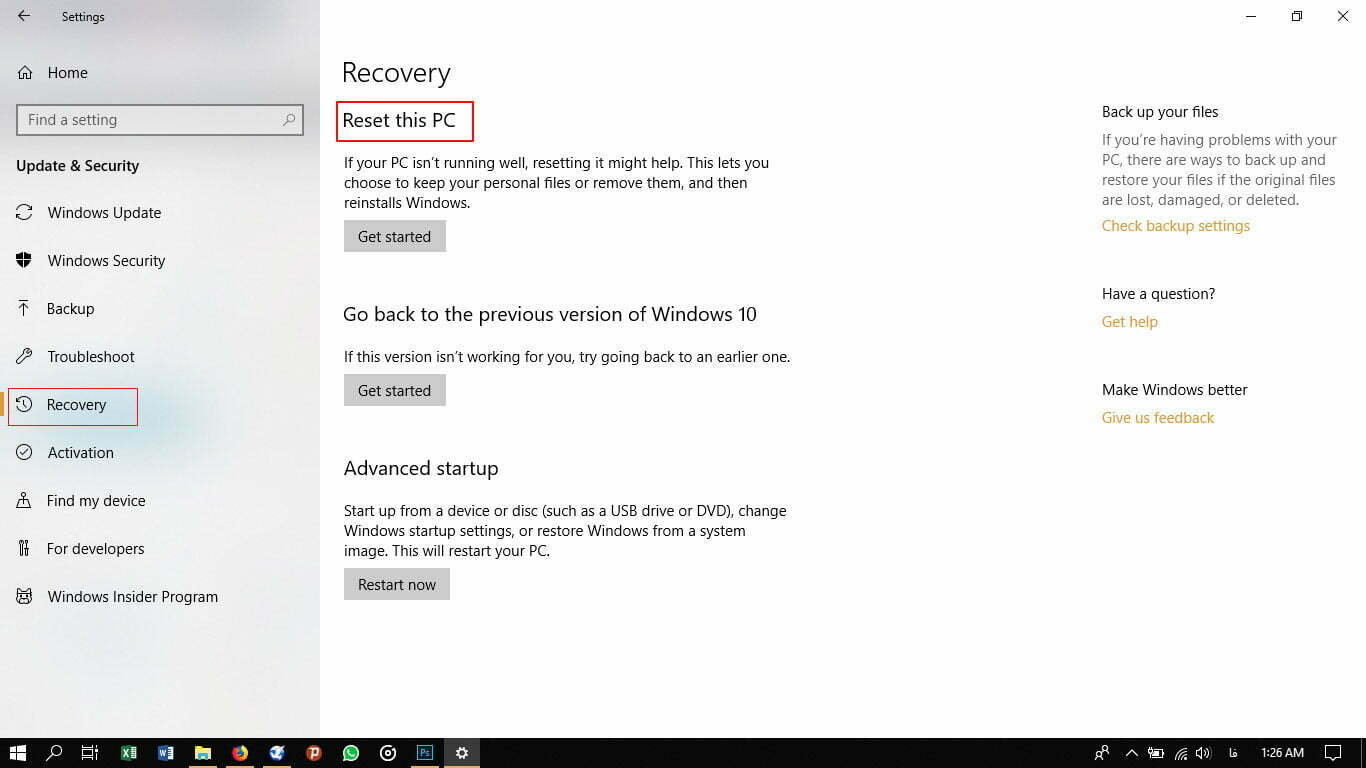The height and width of the screenshot is (768, 1366).
Task: Open the Home settings page
Action: click(x=53, y=72)
